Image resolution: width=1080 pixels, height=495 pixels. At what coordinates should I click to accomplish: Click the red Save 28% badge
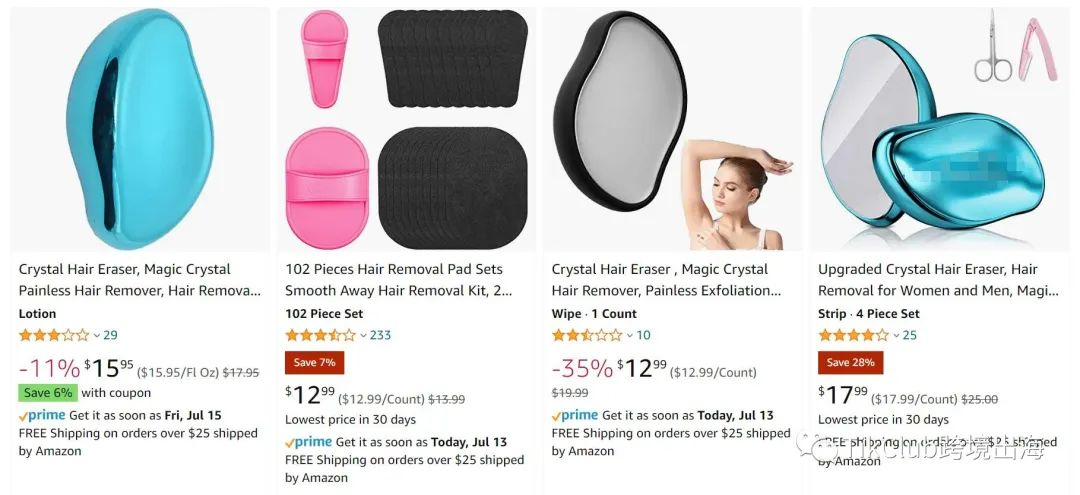click(x=851, y=362)
